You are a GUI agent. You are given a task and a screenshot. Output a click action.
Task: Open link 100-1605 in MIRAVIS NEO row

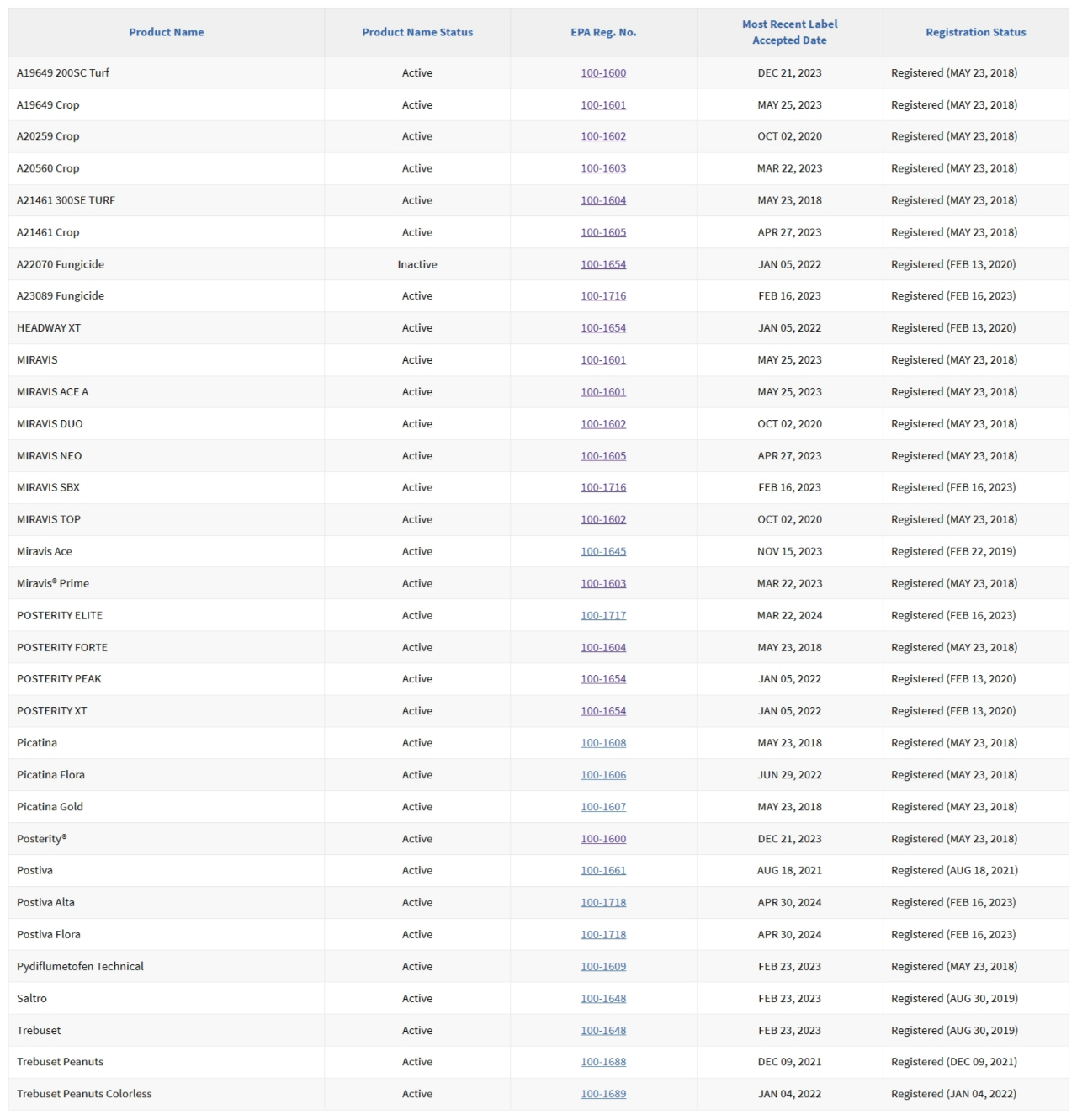[x=603, y=456]
